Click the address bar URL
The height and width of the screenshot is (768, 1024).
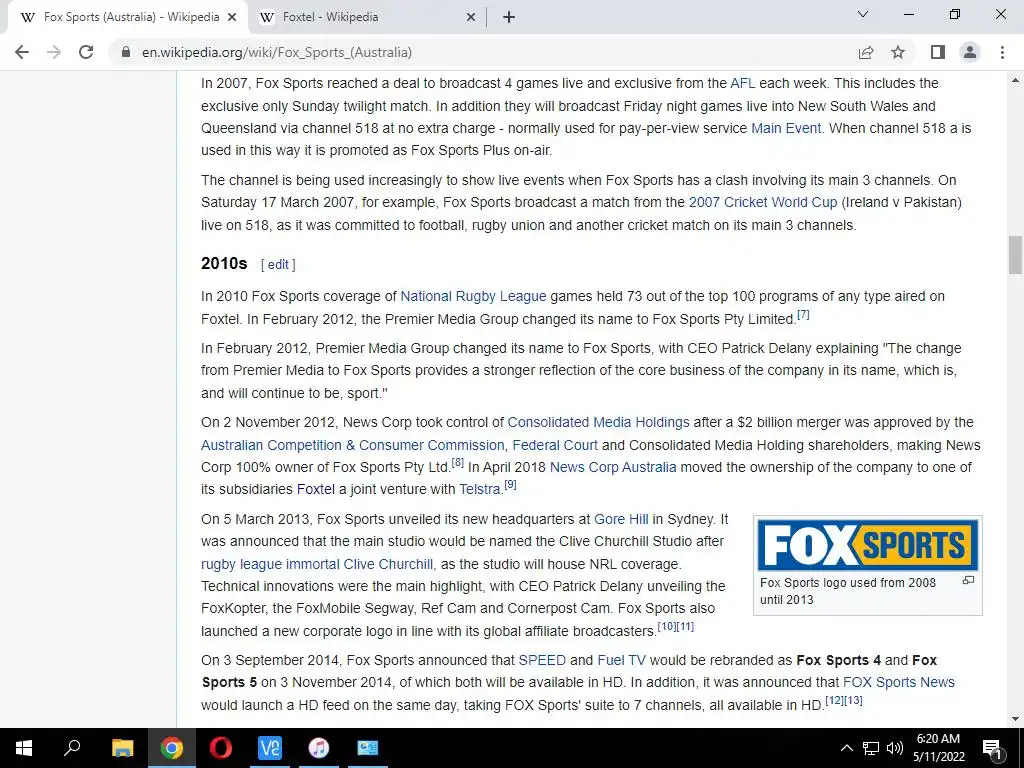(277, 52)
